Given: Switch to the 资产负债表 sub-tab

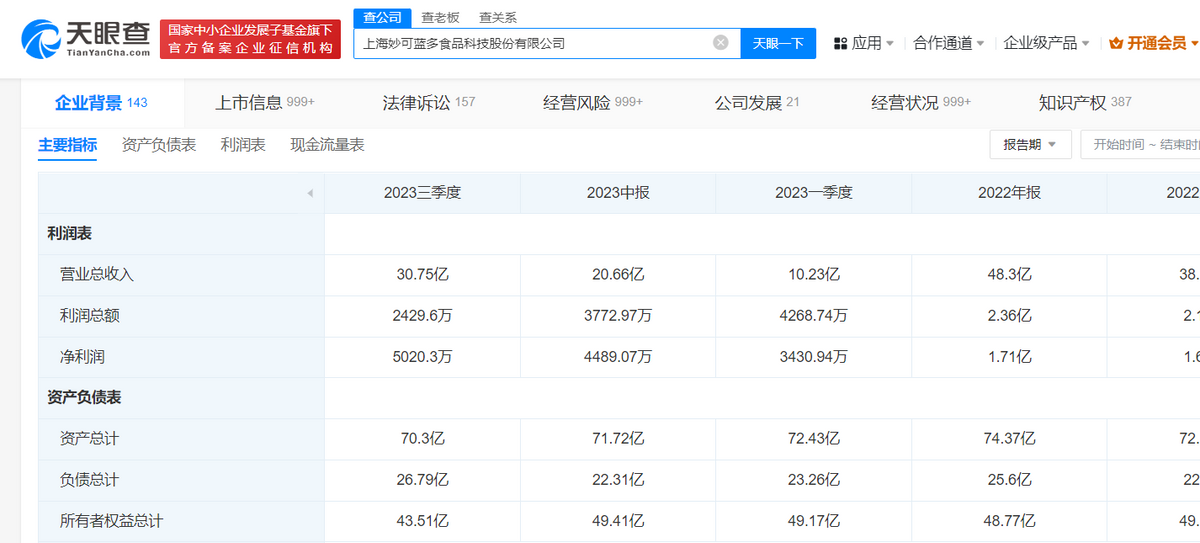Looking at the screenshot, I should pyautogui.click(x=159, y=145).
